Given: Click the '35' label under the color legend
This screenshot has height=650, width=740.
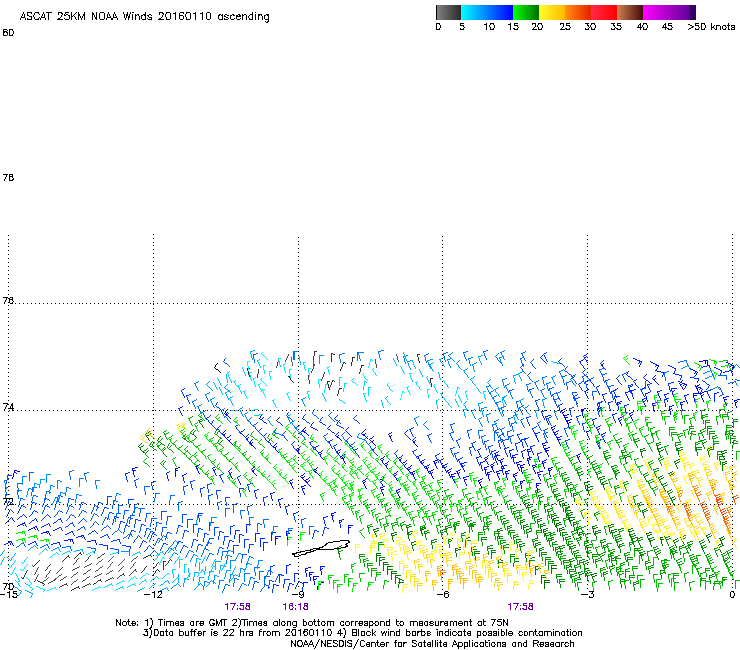Looking at the screenshot, I should (616, 27).
